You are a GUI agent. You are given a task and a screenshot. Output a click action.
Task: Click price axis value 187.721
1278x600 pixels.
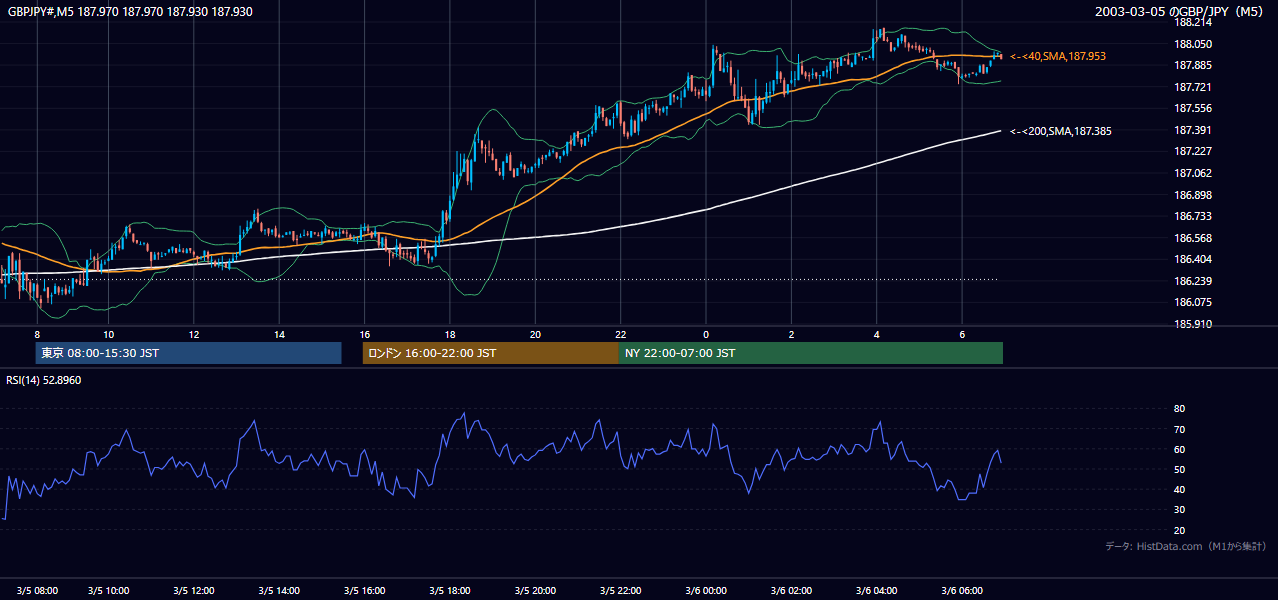[1193, 87]
